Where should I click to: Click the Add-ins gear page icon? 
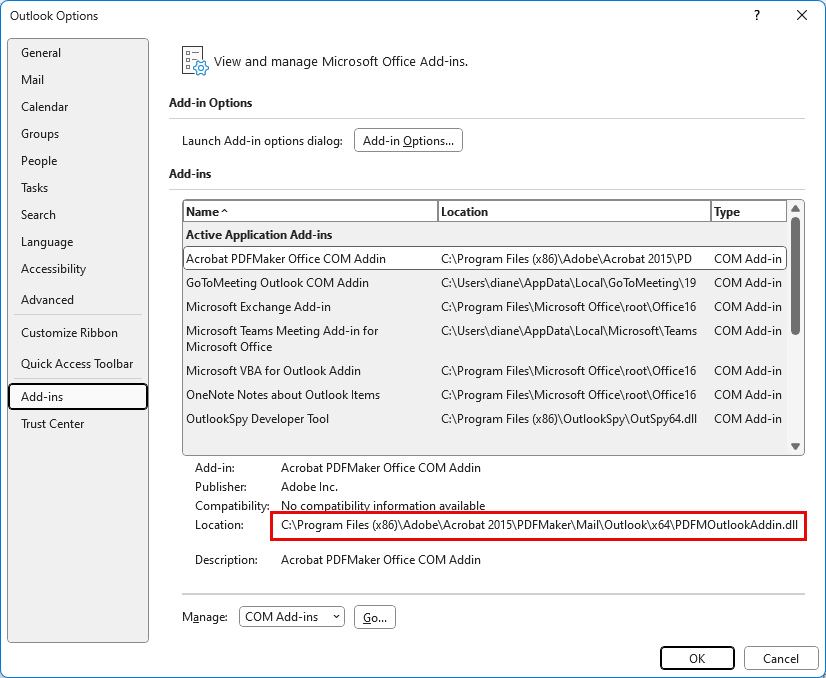pyautogui.click(x=194, y=61)
